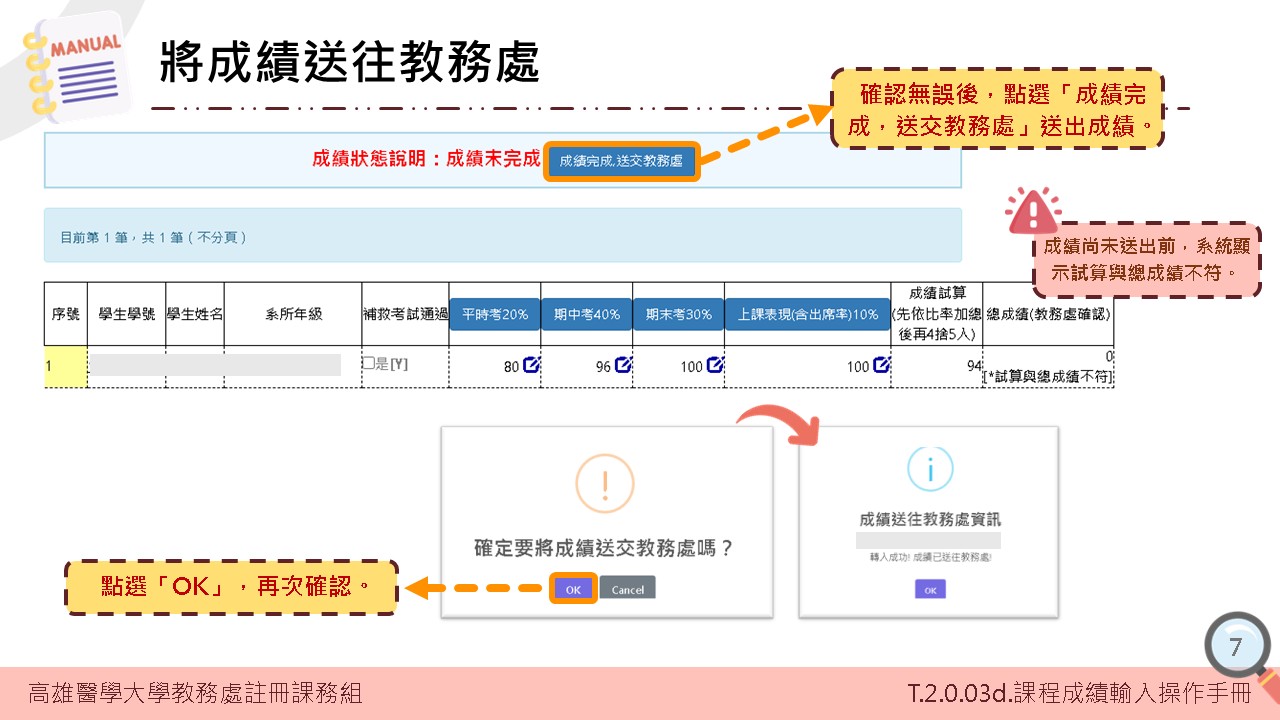Select the yellow 序號 cell of row 1
This screenshot has width=1280, height=720.
click(x=62, y=365)
